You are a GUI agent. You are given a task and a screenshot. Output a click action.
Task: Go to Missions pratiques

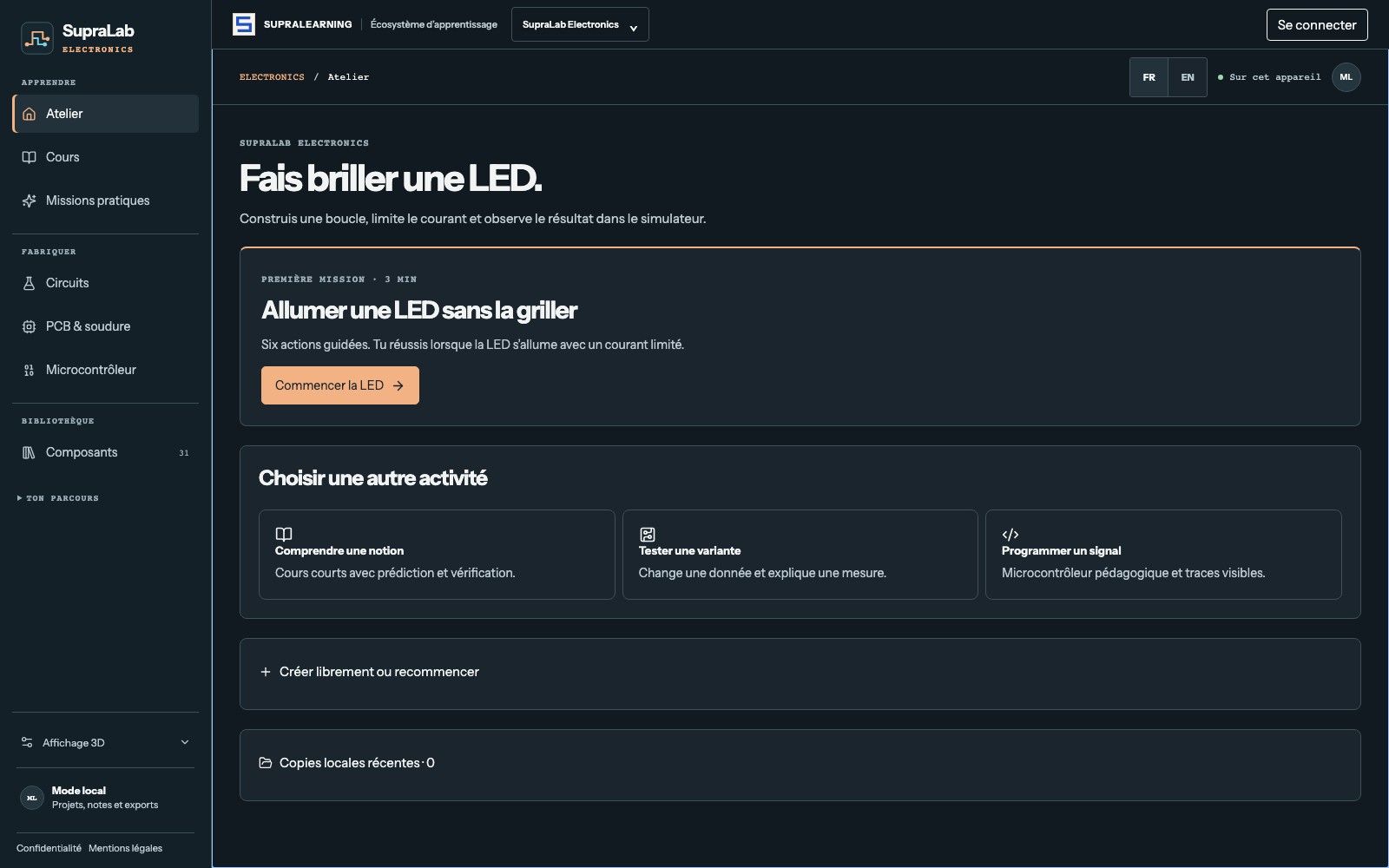(105, 201)
